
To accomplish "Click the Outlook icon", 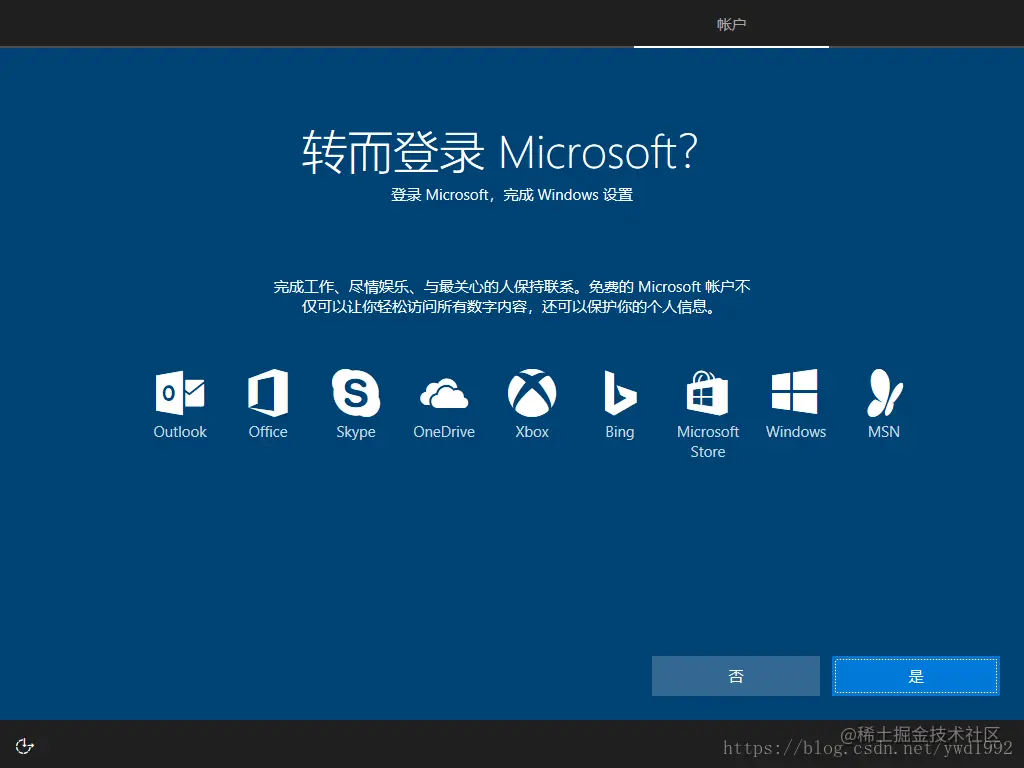I will (180, 392).
